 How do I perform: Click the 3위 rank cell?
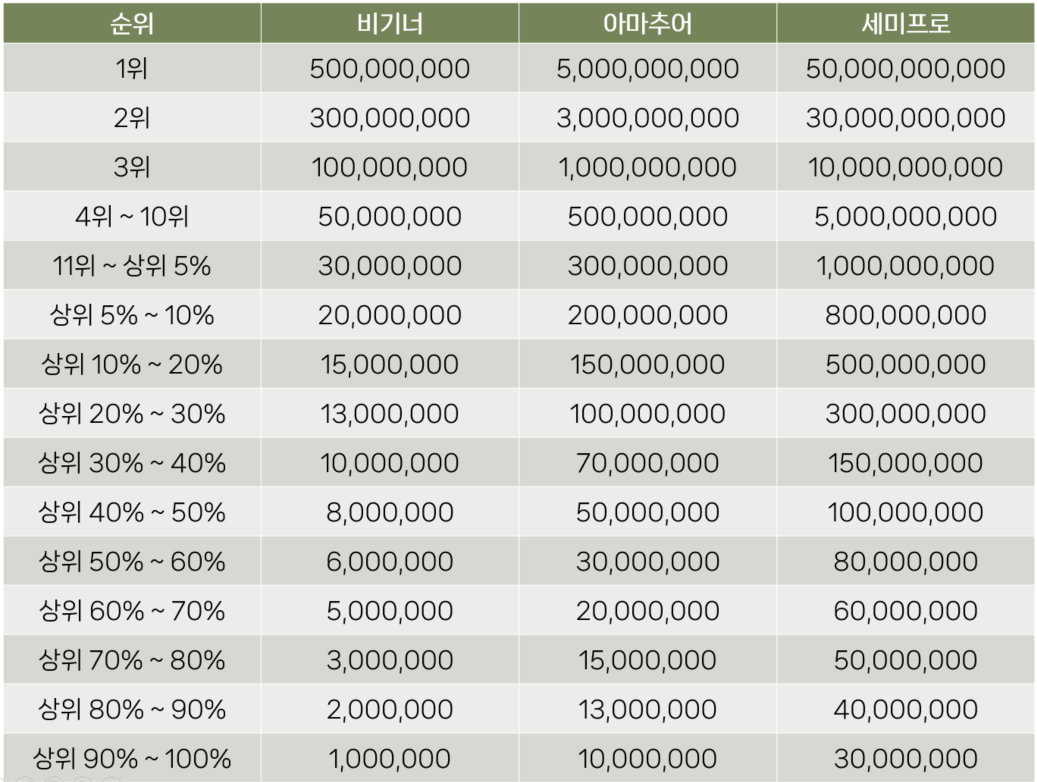point(132,167)
